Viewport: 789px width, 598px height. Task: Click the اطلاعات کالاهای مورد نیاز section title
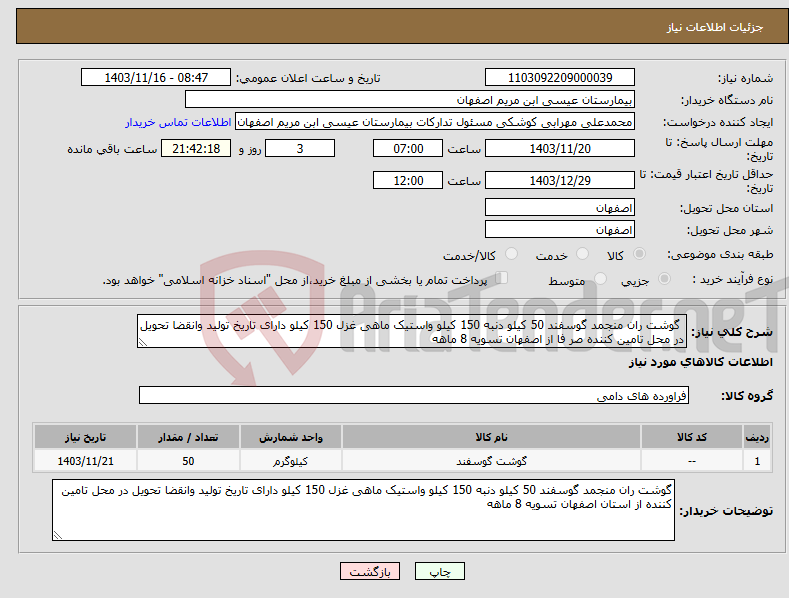coord(700,362)
